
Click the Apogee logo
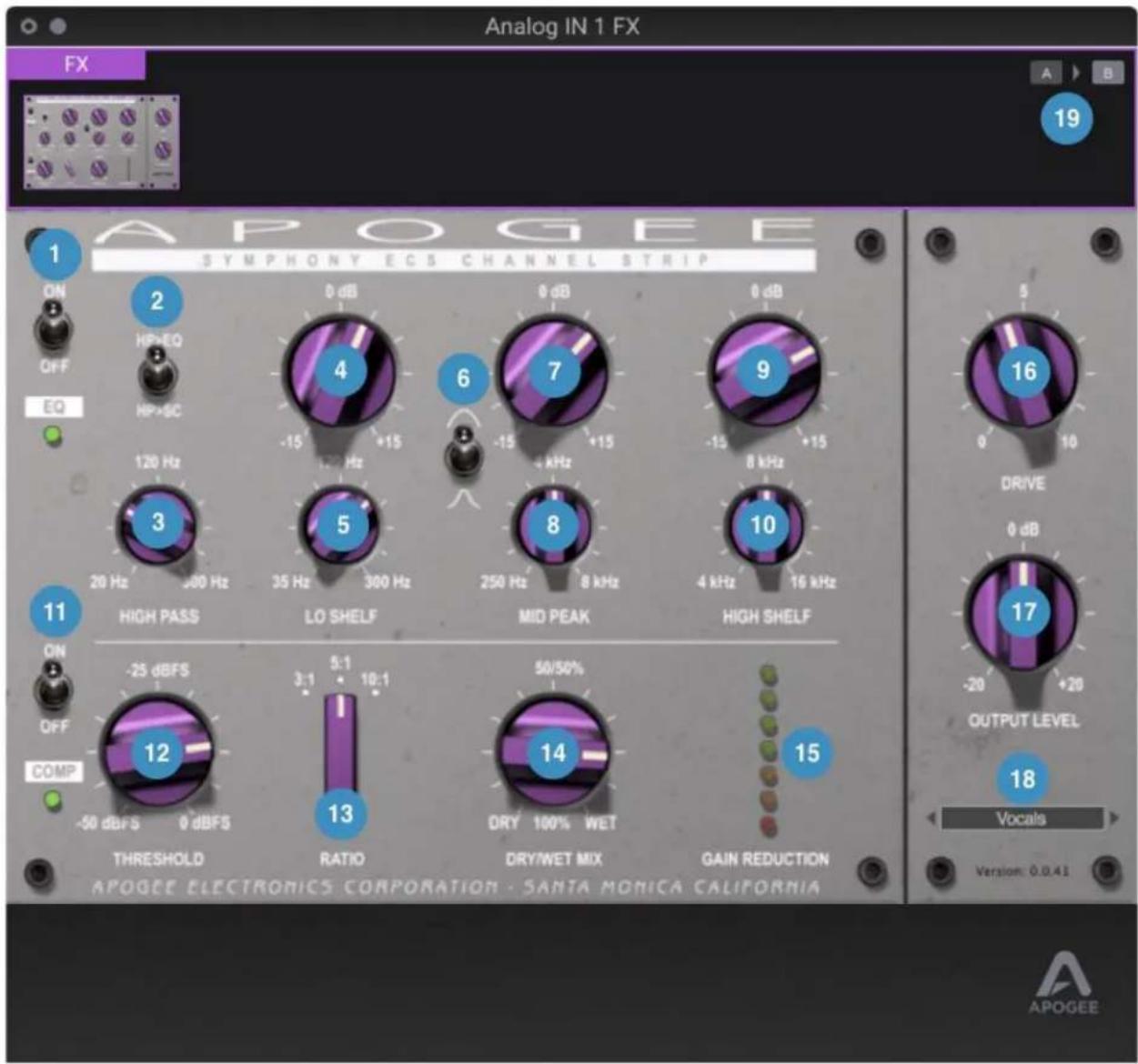pyautogui.click(x=1063, y=982)
